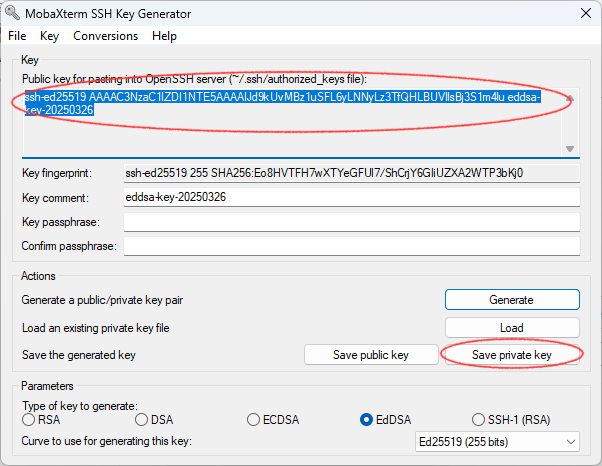Click the Key comment field
Viewport: 602px width, 466px height.
pyautogui.click(x=350, y=198)
